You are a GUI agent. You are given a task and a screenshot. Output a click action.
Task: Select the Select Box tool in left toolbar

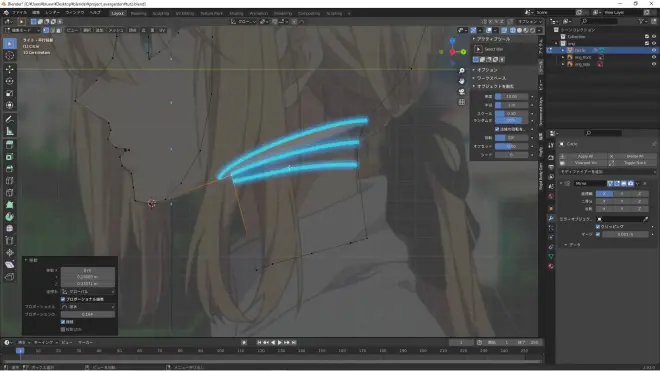tap(10, 43)
